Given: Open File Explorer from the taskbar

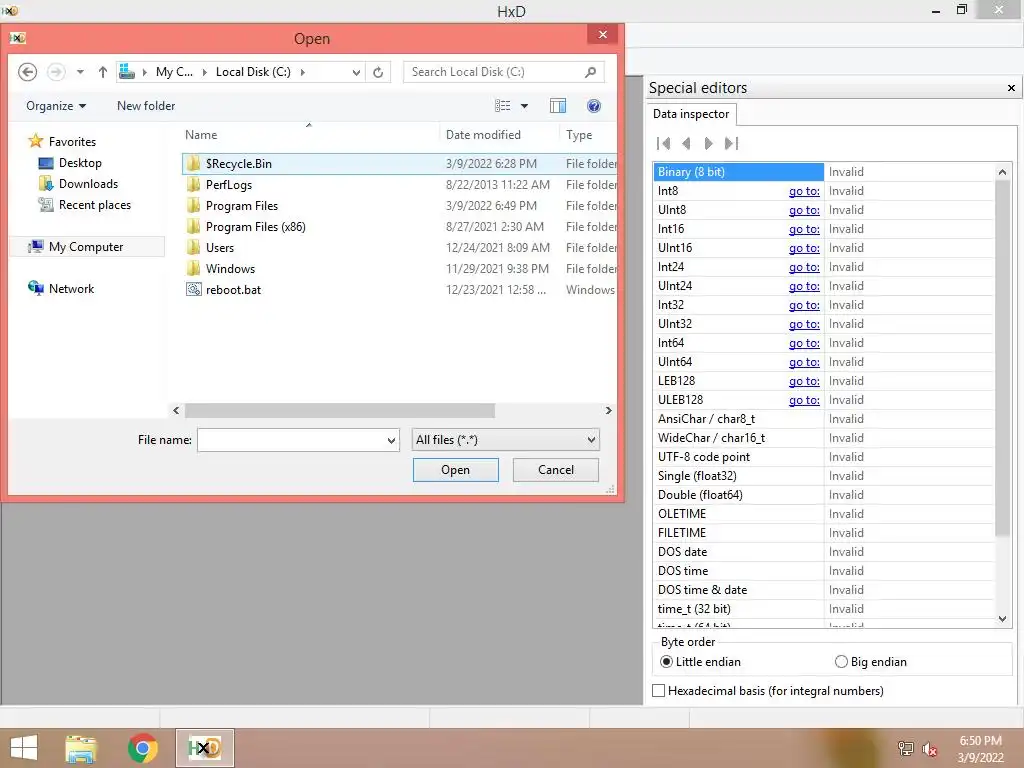Looking at the screenshot, I should coord(81,748).
